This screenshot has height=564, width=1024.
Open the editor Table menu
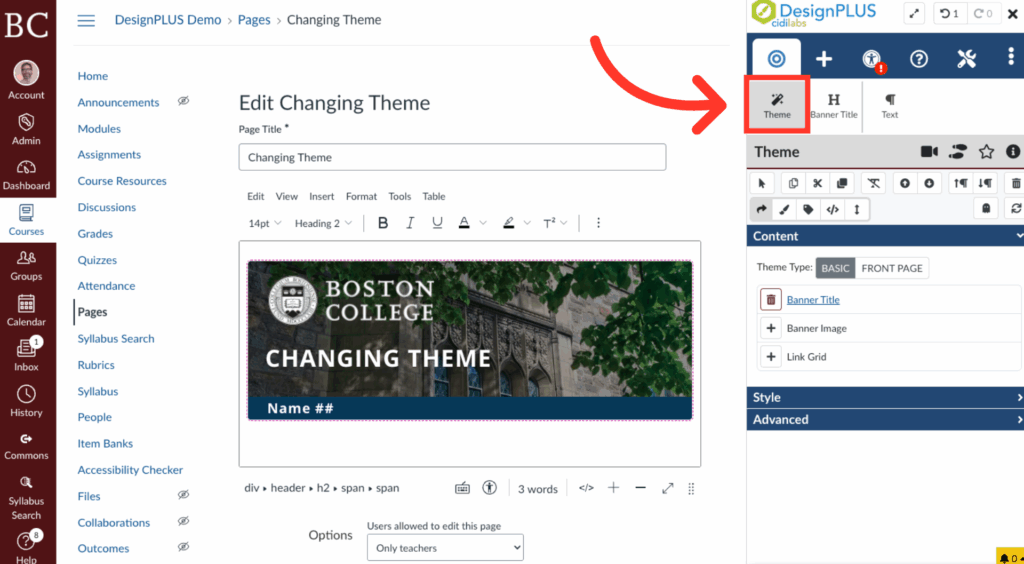coord(434,196)
